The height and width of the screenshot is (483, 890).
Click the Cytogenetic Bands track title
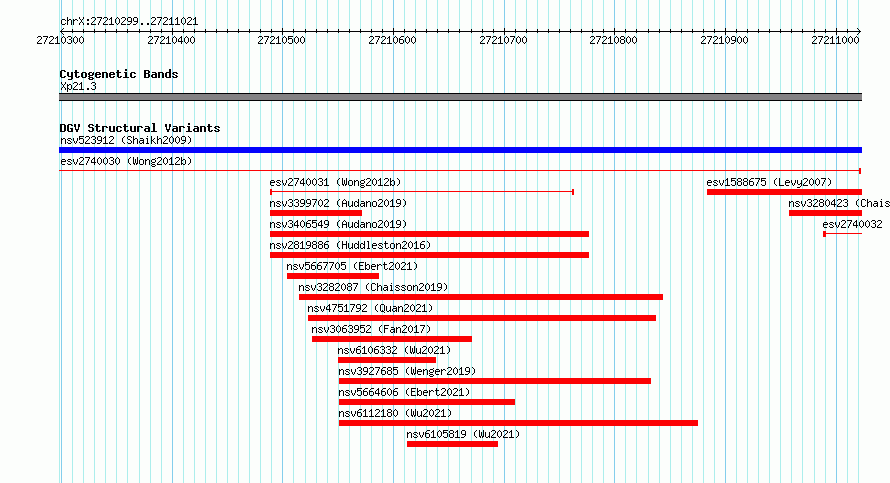tap(119, 74)
